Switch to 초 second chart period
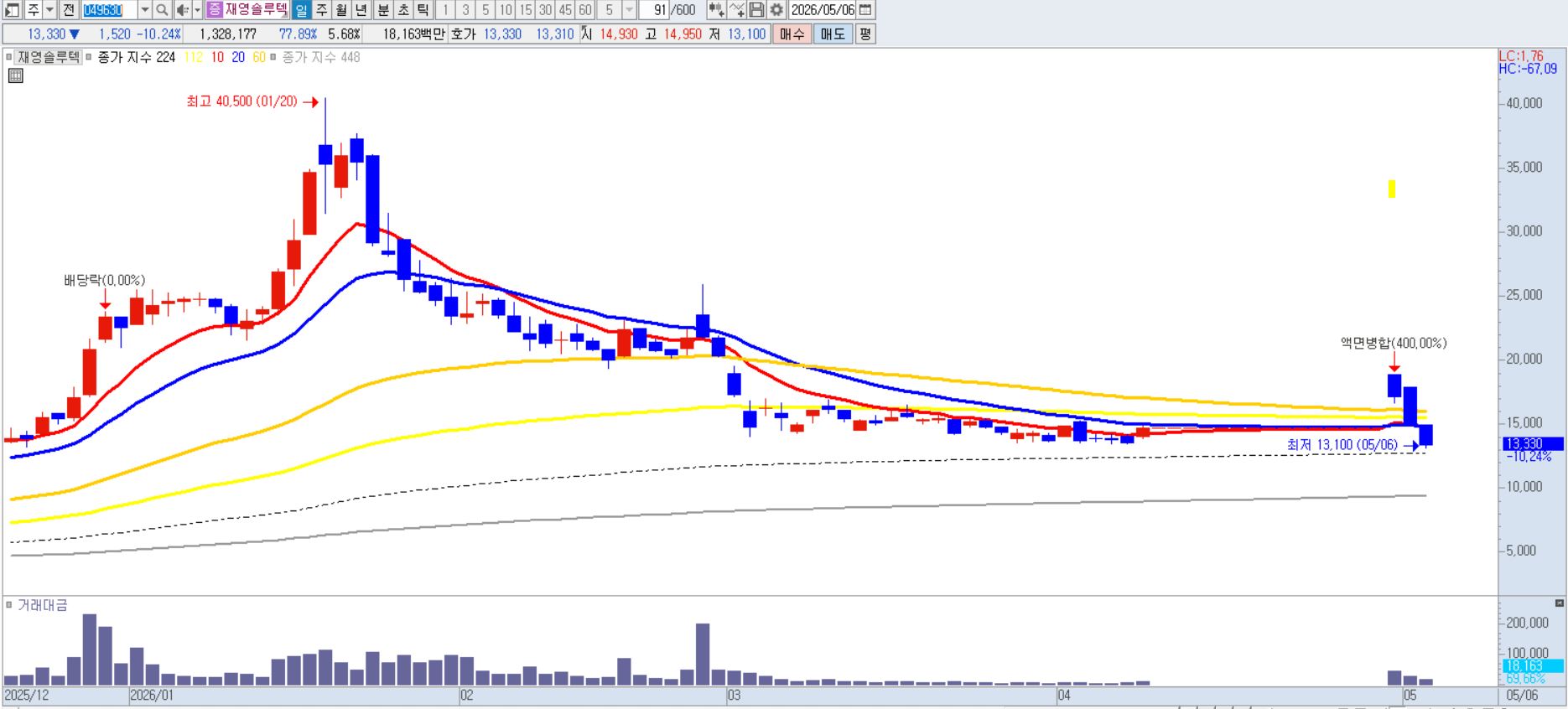Image resolution: width=1568 pixels, height=709 pixels. [403, 10]
